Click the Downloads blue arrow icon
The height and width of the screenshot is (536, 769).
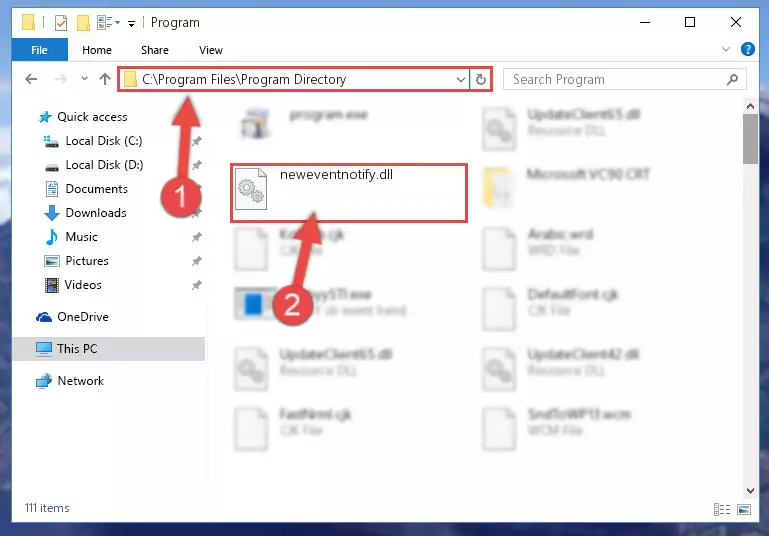coord(51,213)
